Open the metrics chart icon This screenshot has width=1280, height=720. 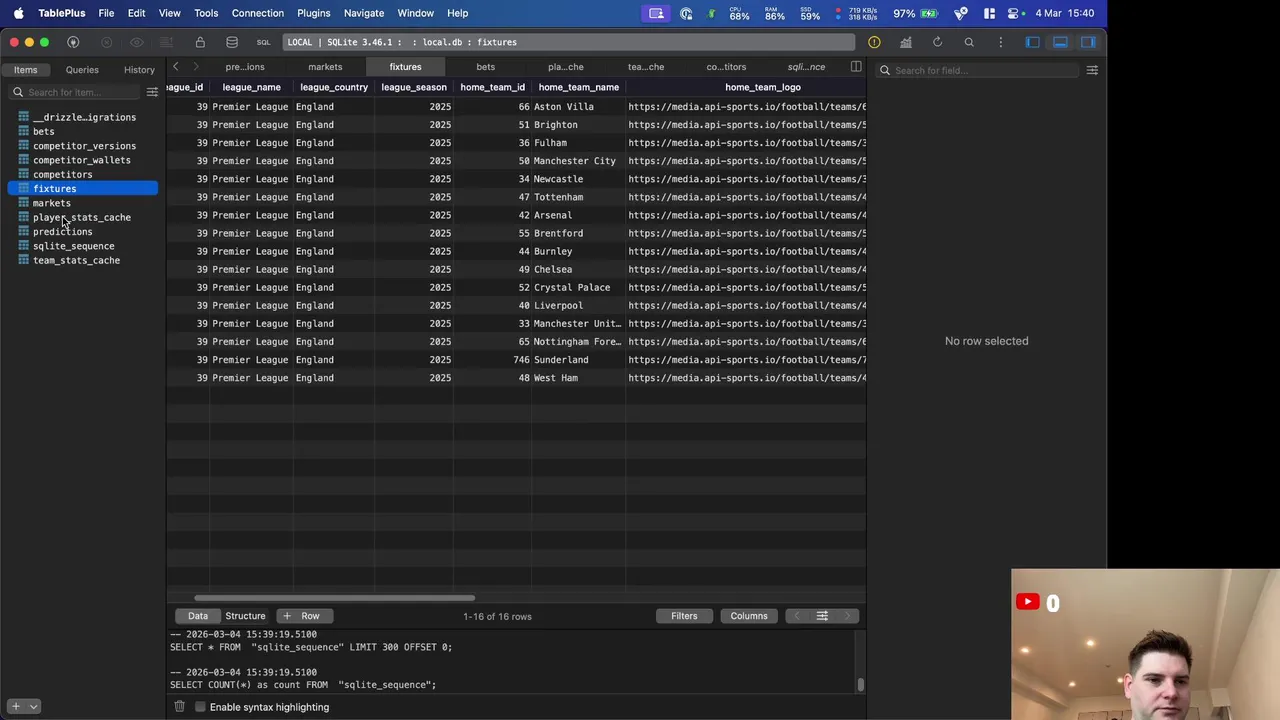coord(906,42)
